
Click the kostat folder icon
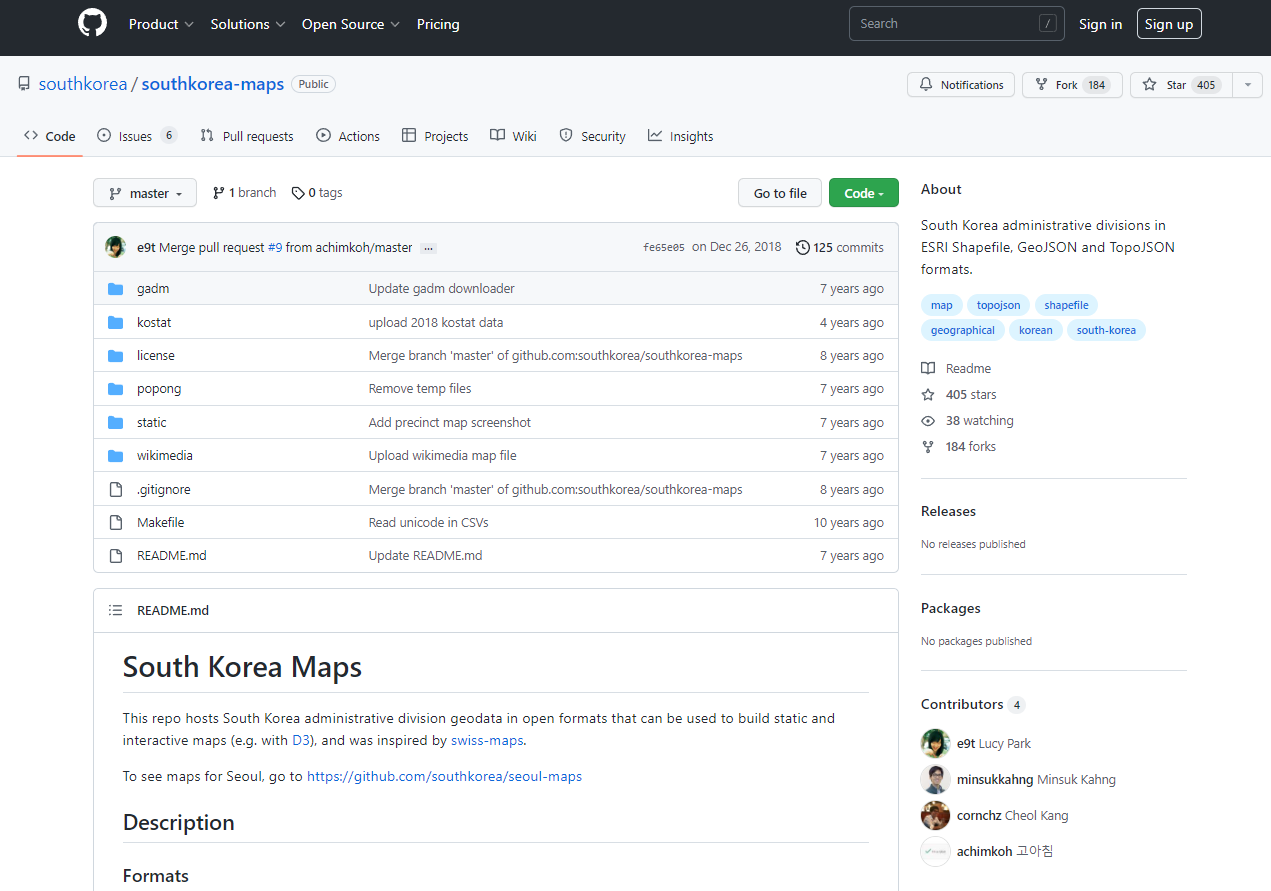click(115, 322)
